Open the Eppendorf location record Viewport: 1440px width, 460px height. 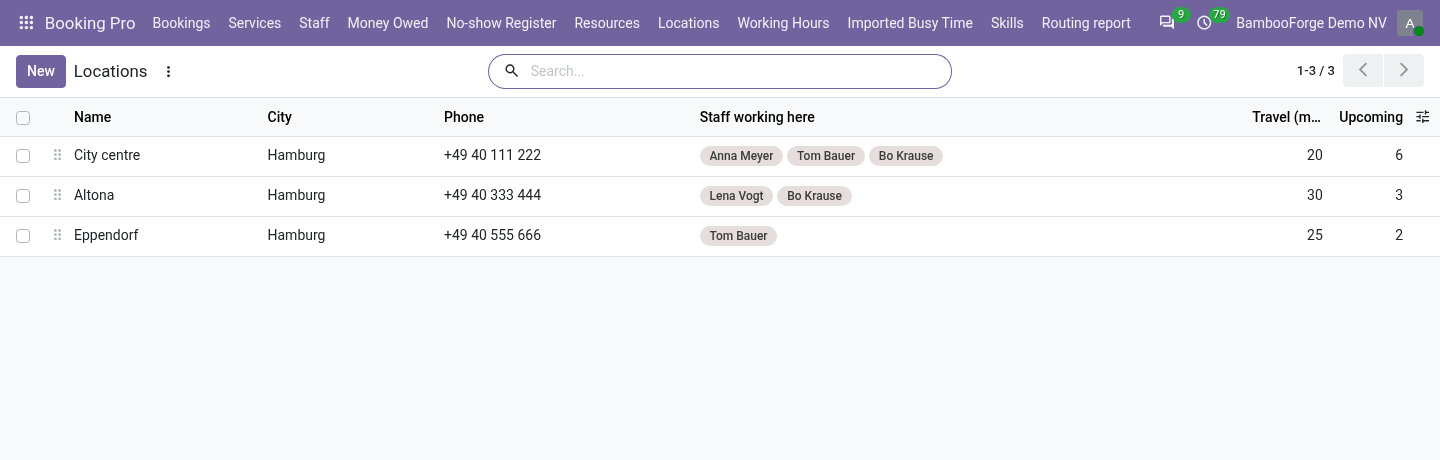[106, 235]
